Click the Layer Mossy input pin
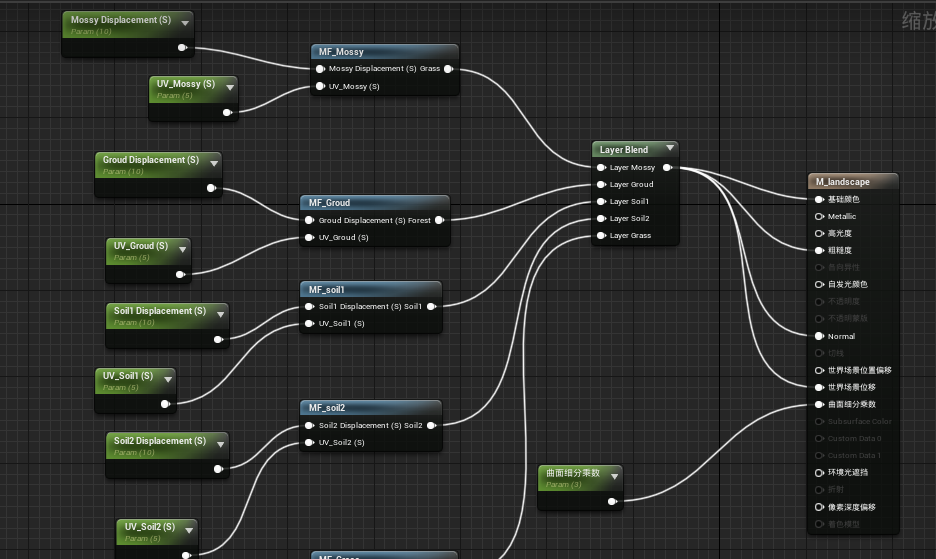Image resolution: width=936 pixels, height=559 pixels. [x=601, y=168]
